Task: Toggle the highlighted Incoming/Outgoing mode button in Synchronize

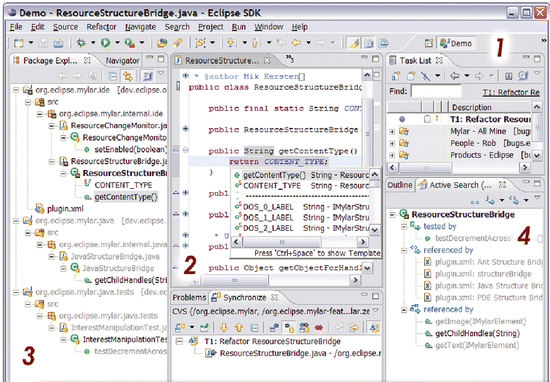Action: [289, 328]
